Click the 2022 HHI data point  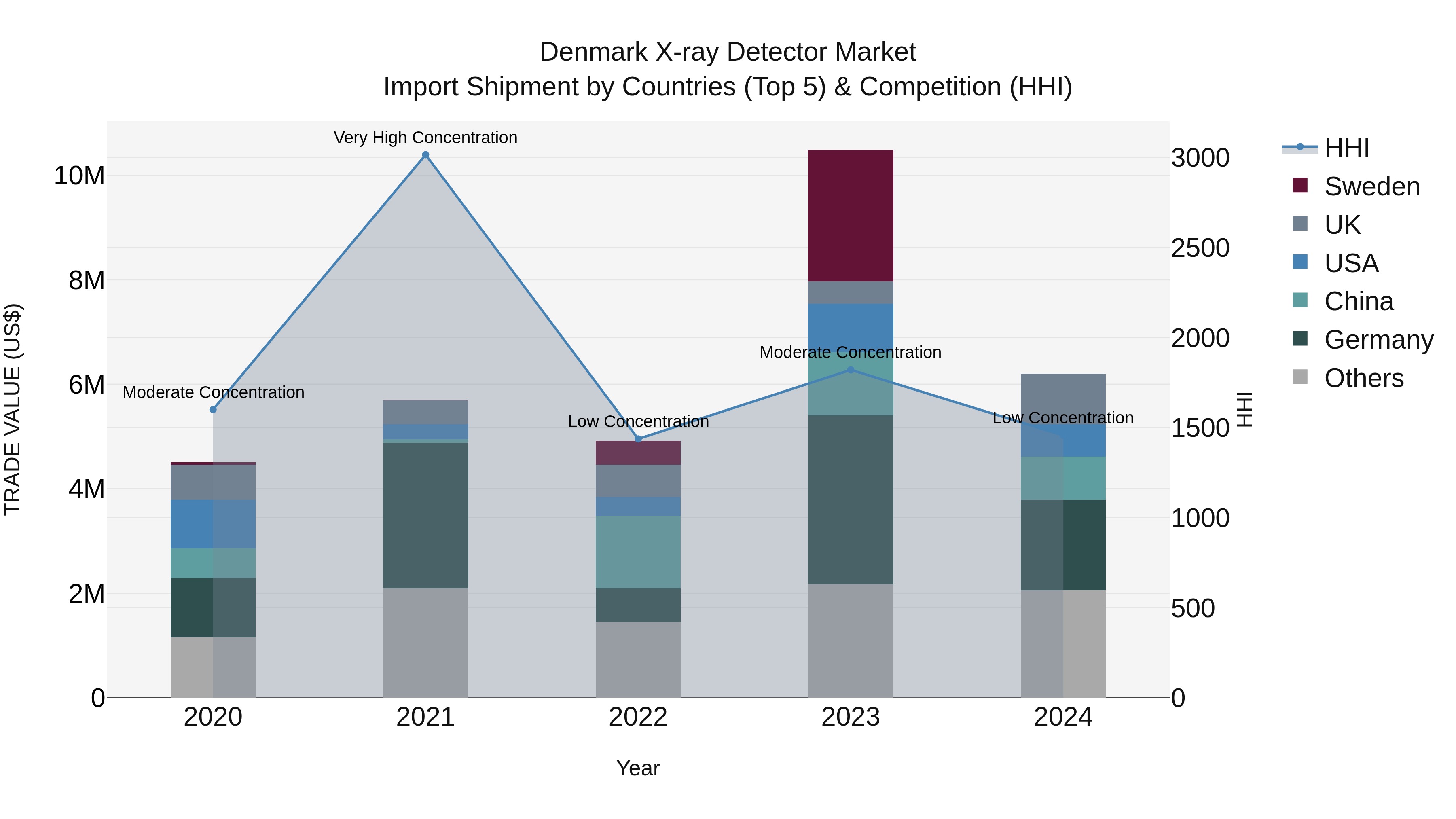[x=638, y=439]
